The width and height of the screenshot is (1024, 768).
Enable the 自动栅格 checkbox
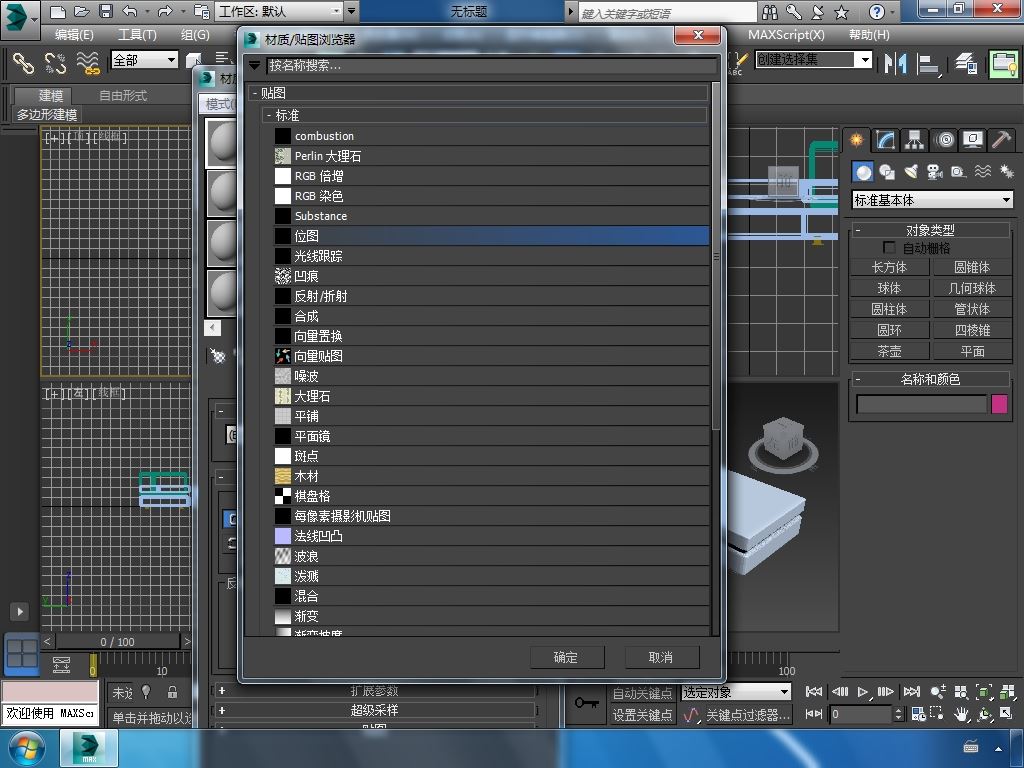pyautogui.click(x=889, y=248)
